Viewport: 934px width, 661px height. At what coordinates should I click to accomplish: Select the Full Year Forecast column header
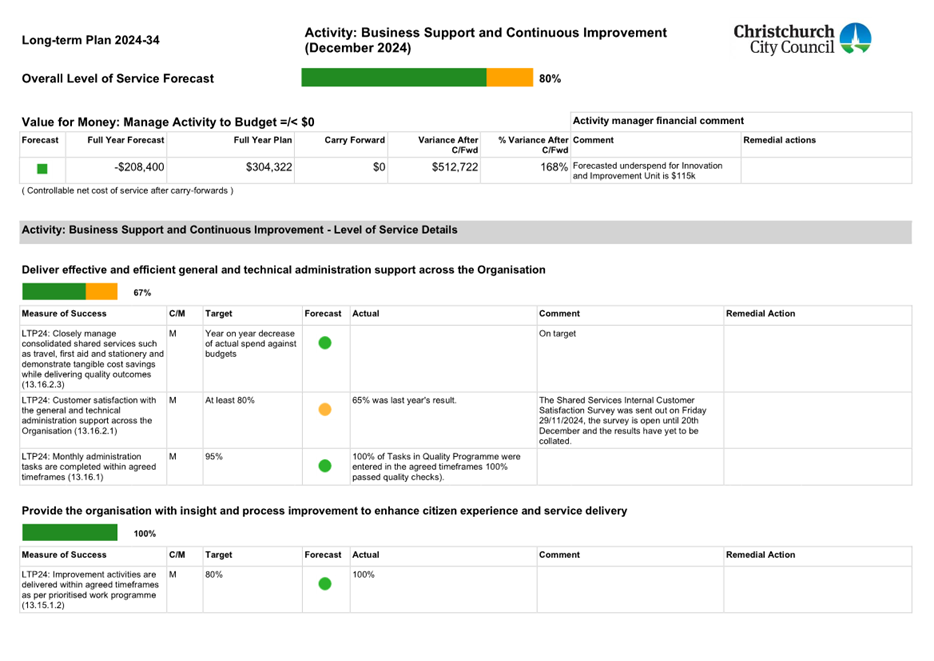click(125, 141)
